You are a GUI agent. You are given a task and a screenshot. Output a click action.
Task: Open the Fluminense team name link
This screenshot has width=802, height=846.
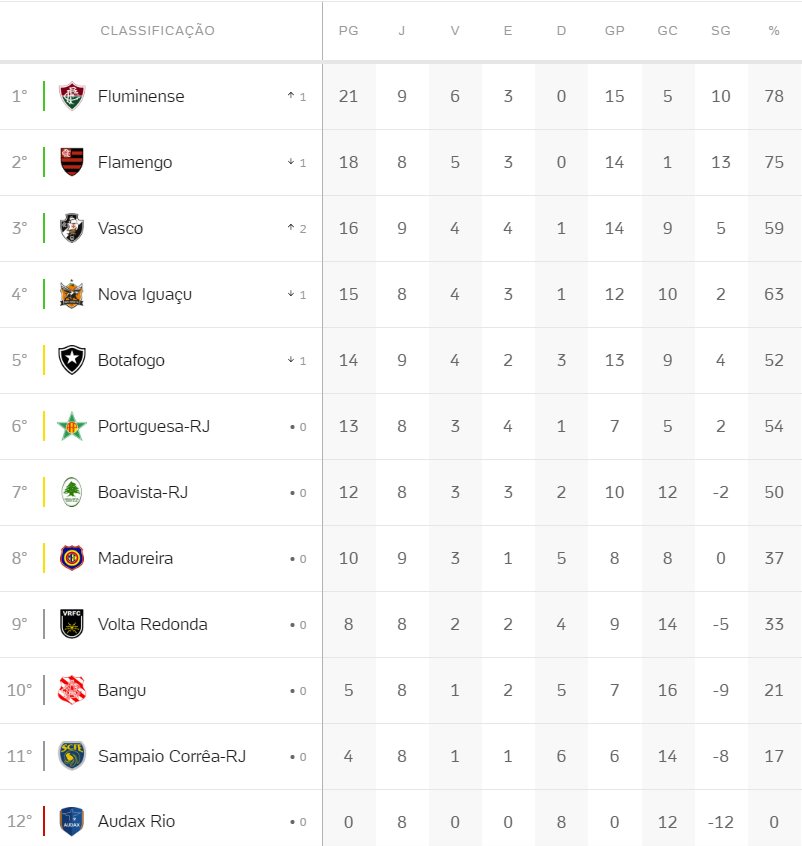point(141,97)
